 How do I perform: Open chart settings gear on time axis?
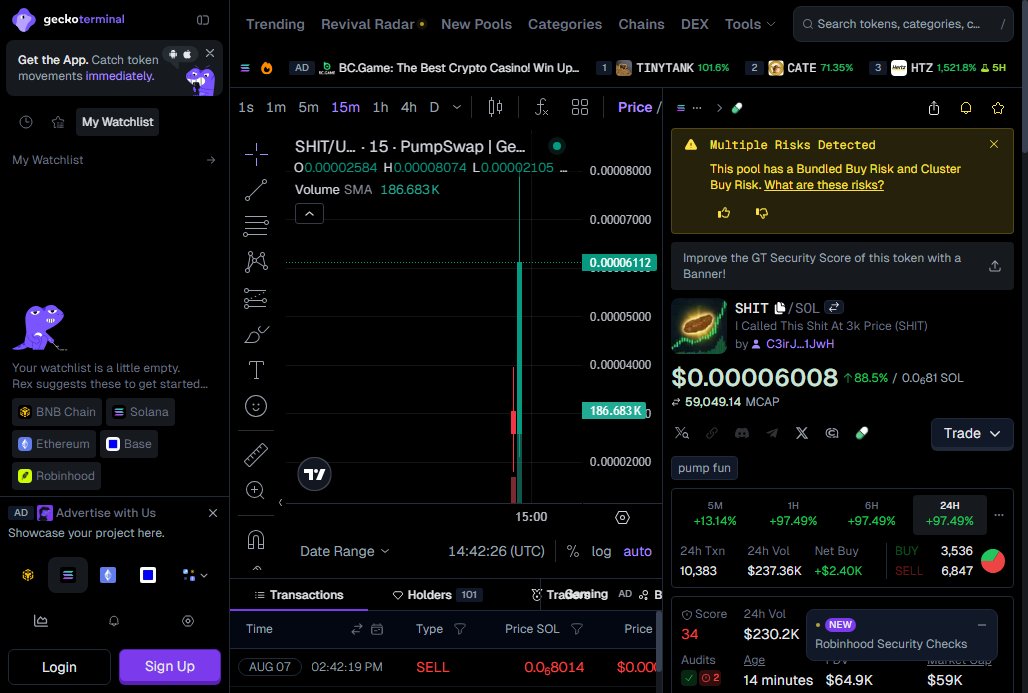622,517
